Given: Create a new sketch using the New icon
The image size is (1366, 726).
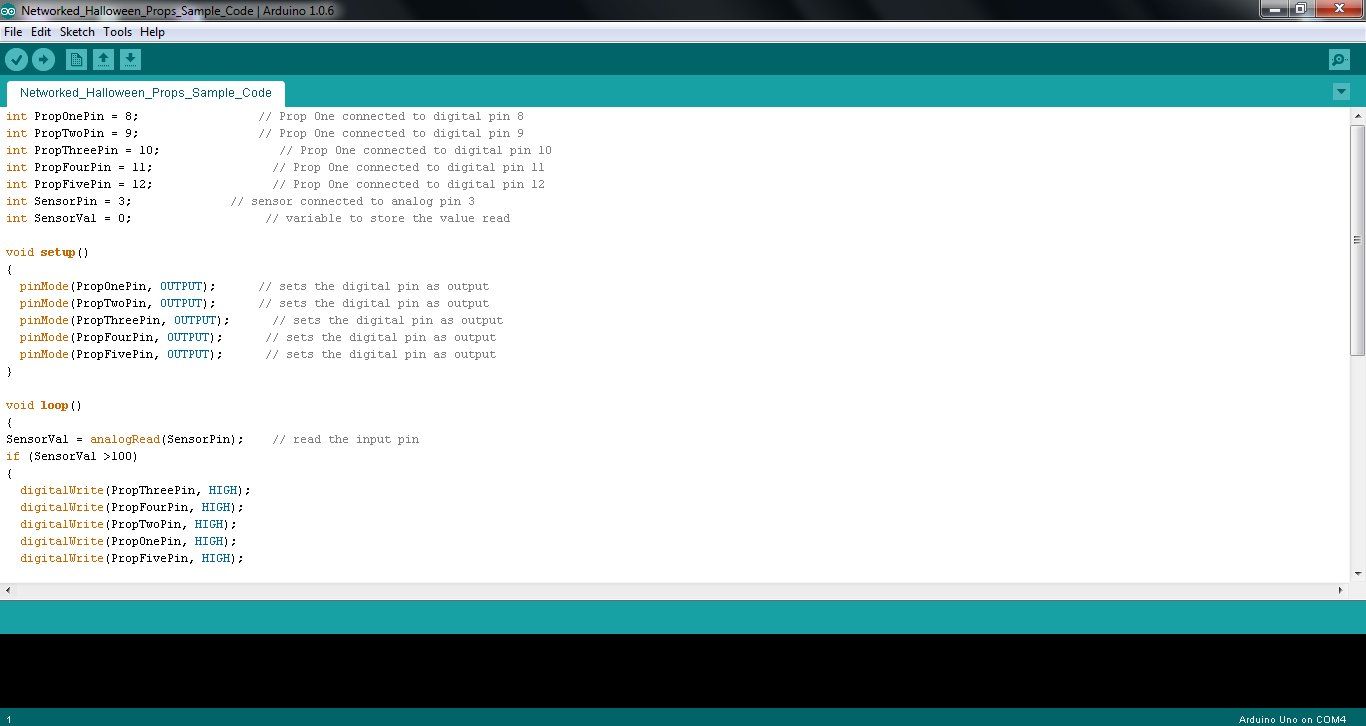Looking at the screenshot, I should pos(76,59).
